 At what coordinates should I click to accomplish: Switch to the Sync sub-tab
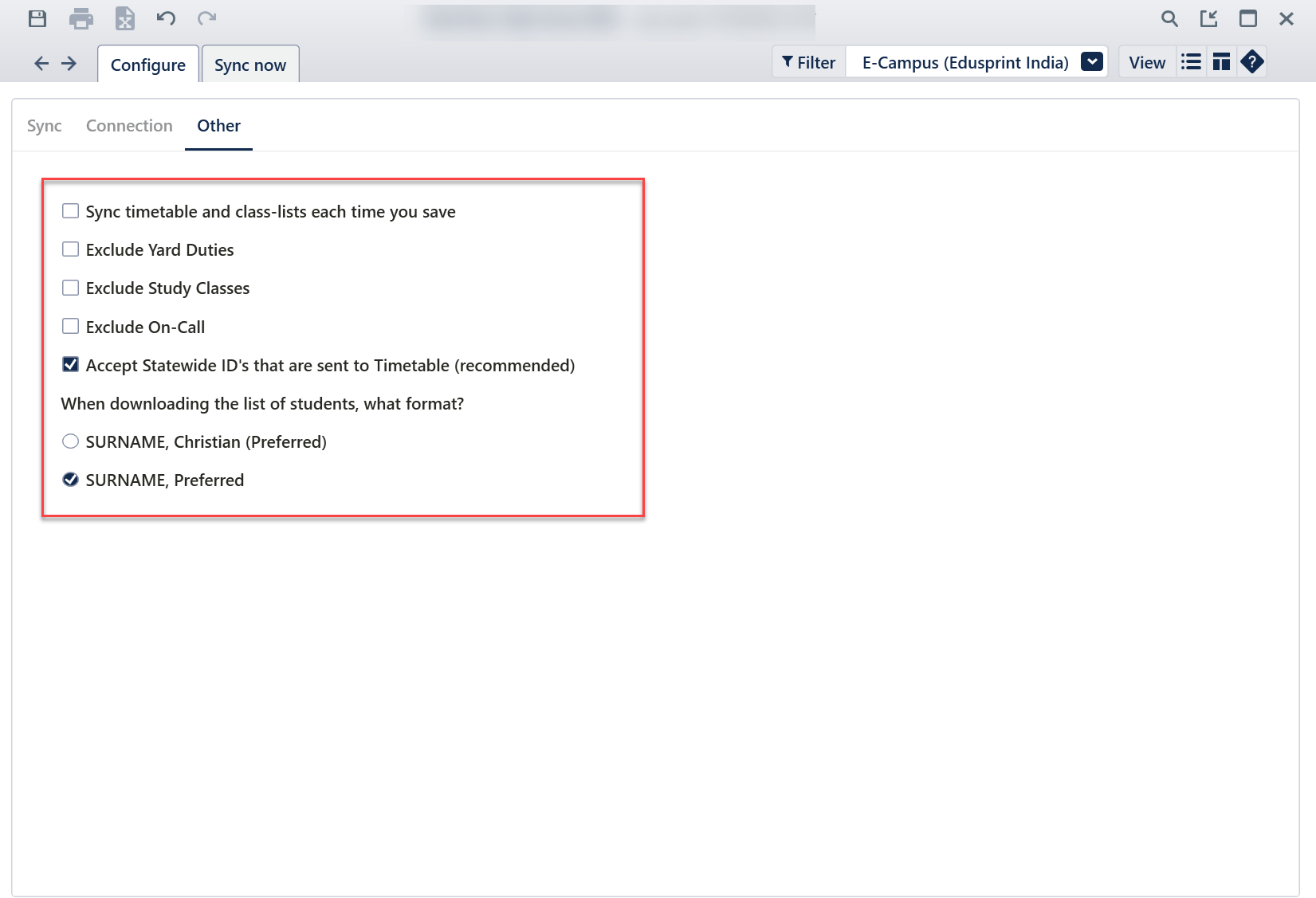[45, 126]
